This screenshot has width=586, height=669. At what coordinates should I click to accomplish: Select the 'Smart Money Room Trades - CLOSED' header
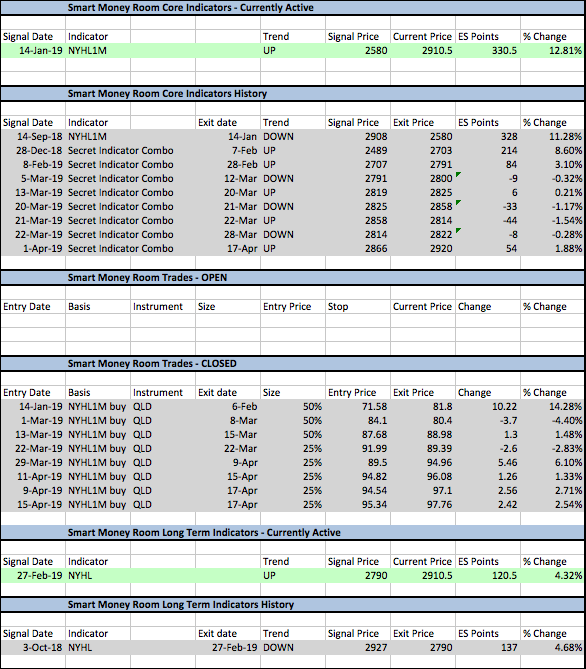point(152,364)
